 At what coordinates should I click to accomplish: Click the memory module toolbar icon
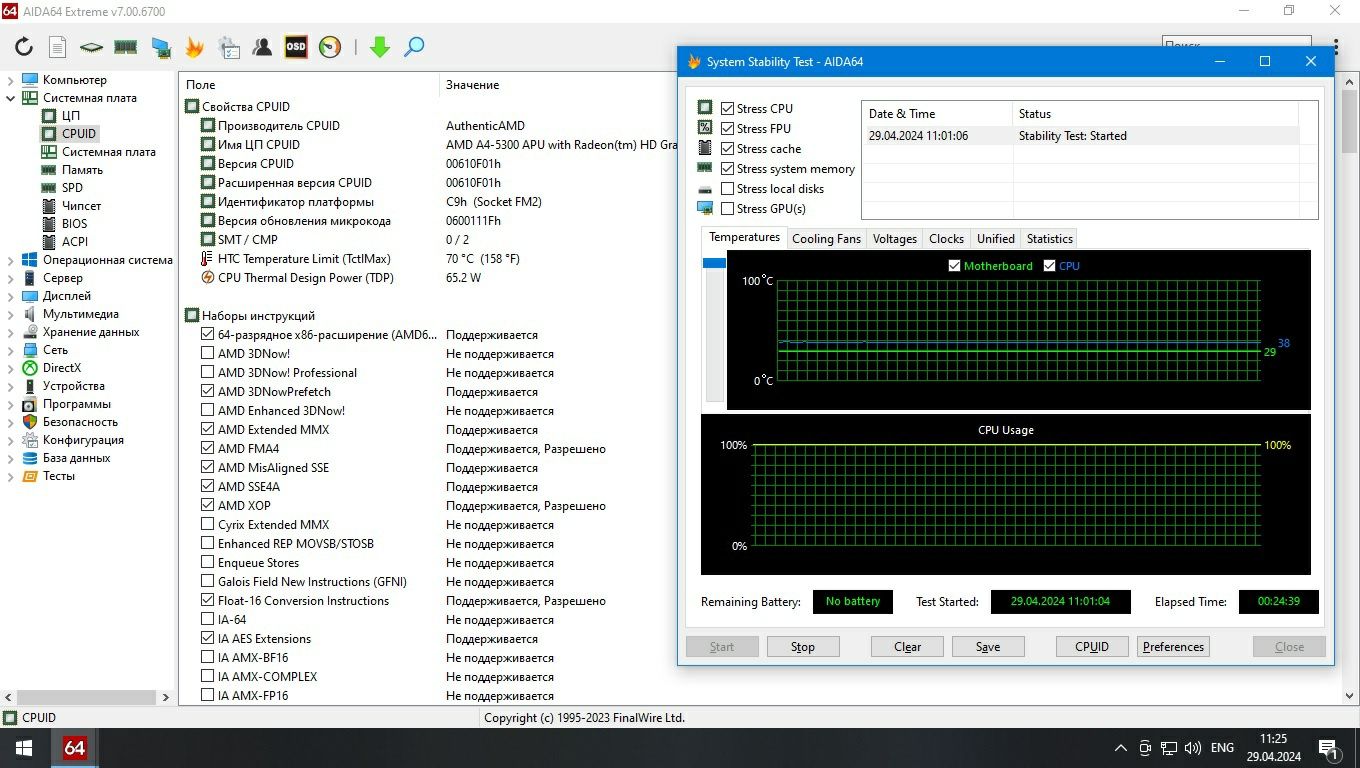(x=126, y=47)
